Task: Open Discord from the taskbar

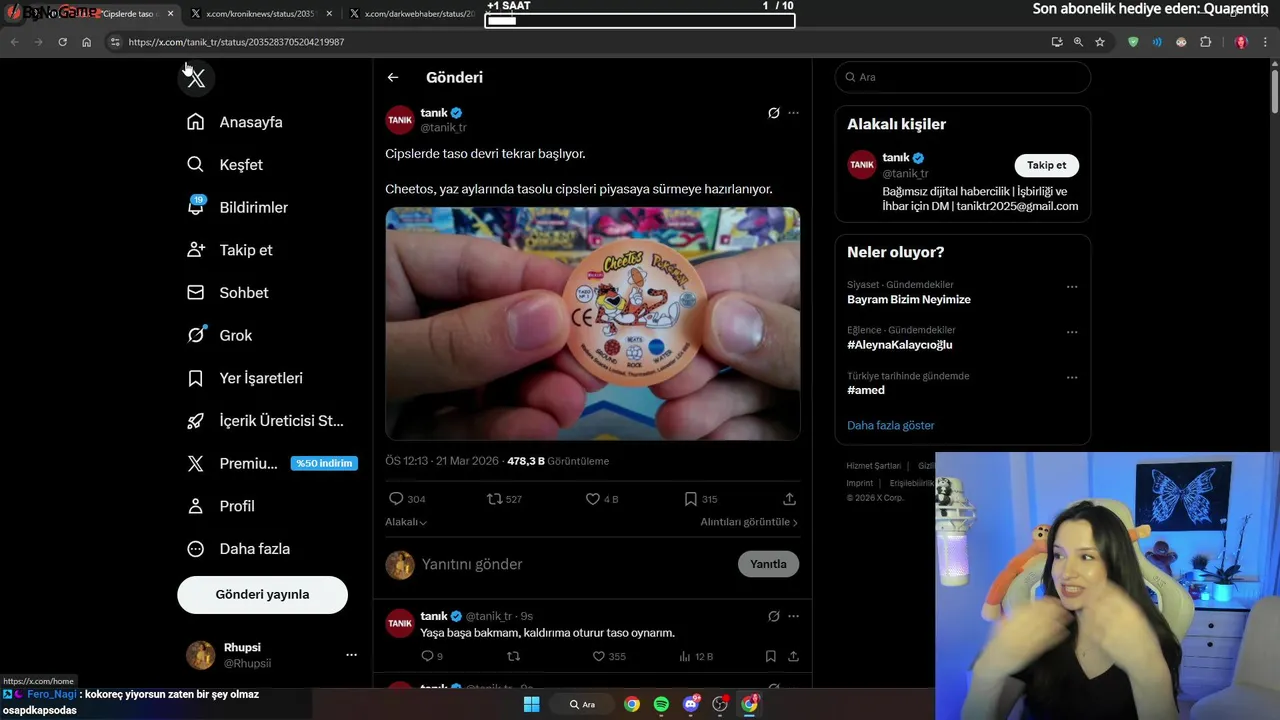Action: tap(691, 704)
